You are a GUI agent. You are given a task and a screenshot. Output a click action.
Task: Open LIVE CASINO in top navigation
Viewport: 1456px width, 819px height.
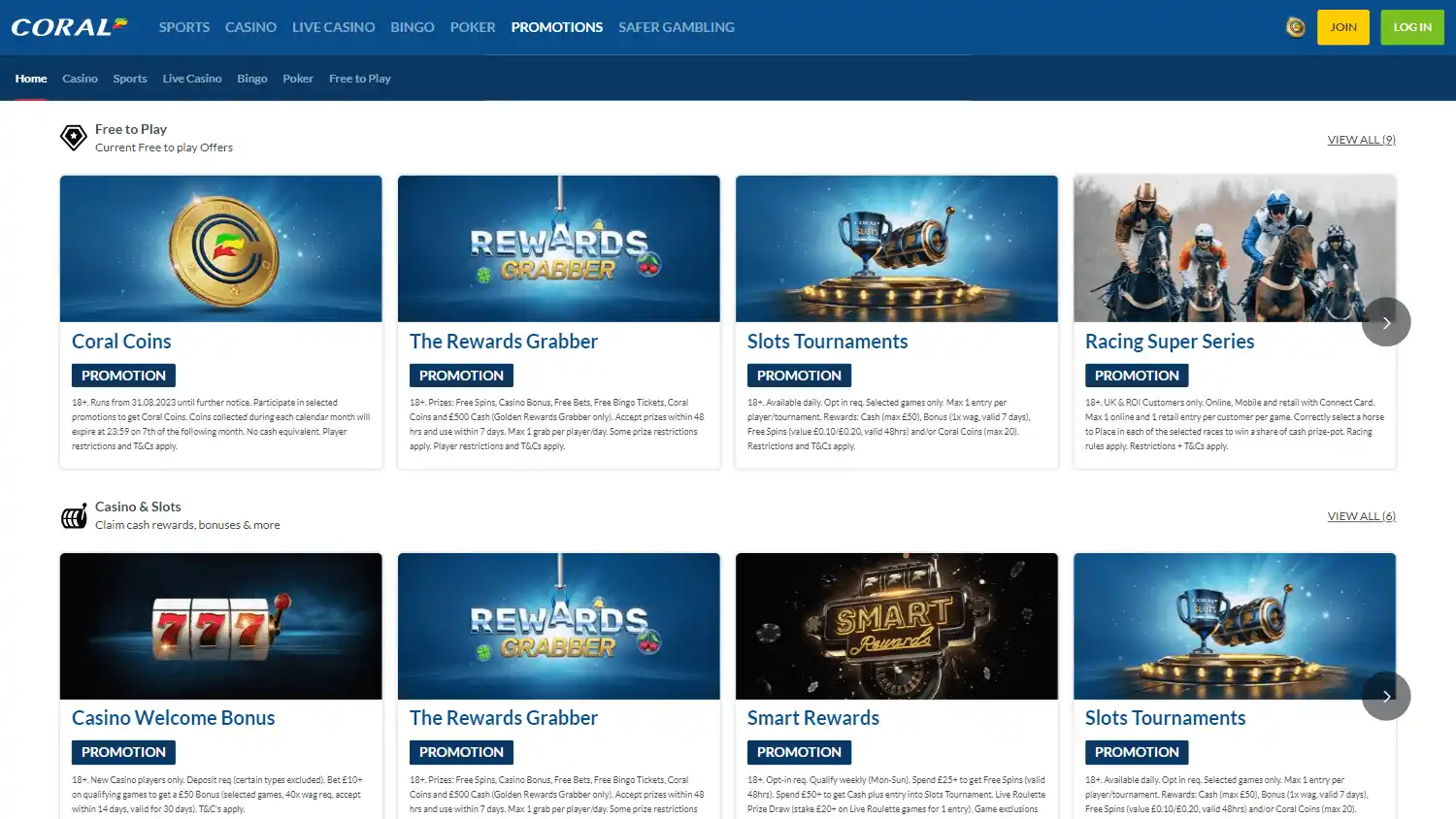333,27
